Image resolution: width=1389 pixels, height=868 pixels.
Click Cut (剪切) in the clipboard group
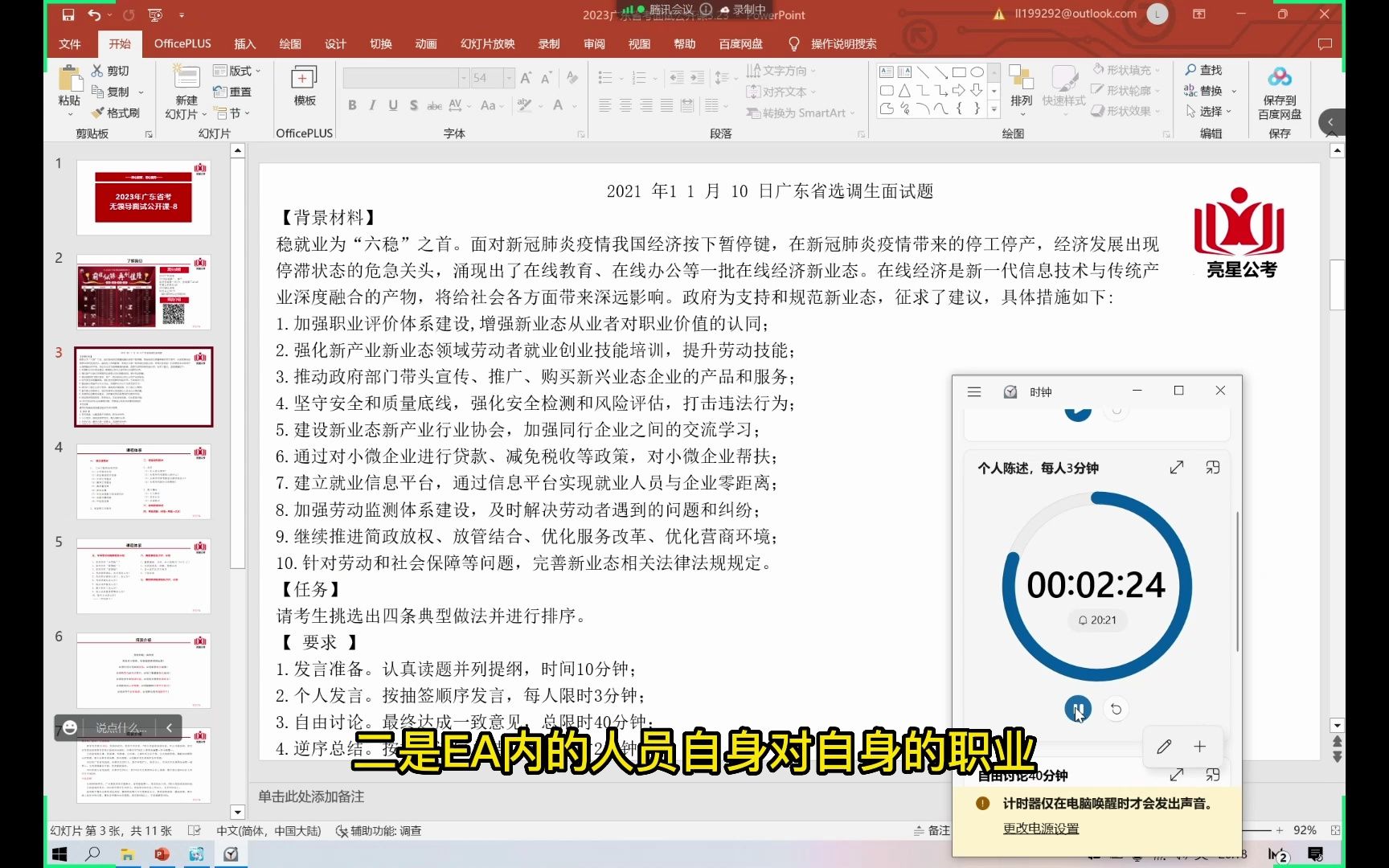(110, 71)
